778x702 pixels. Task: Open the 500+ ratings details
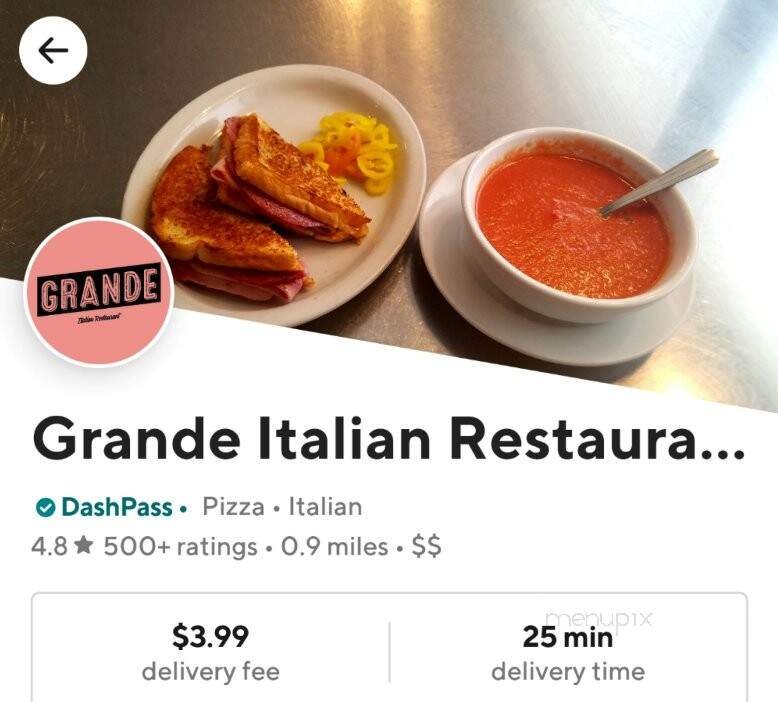click(x=181, y=547)
